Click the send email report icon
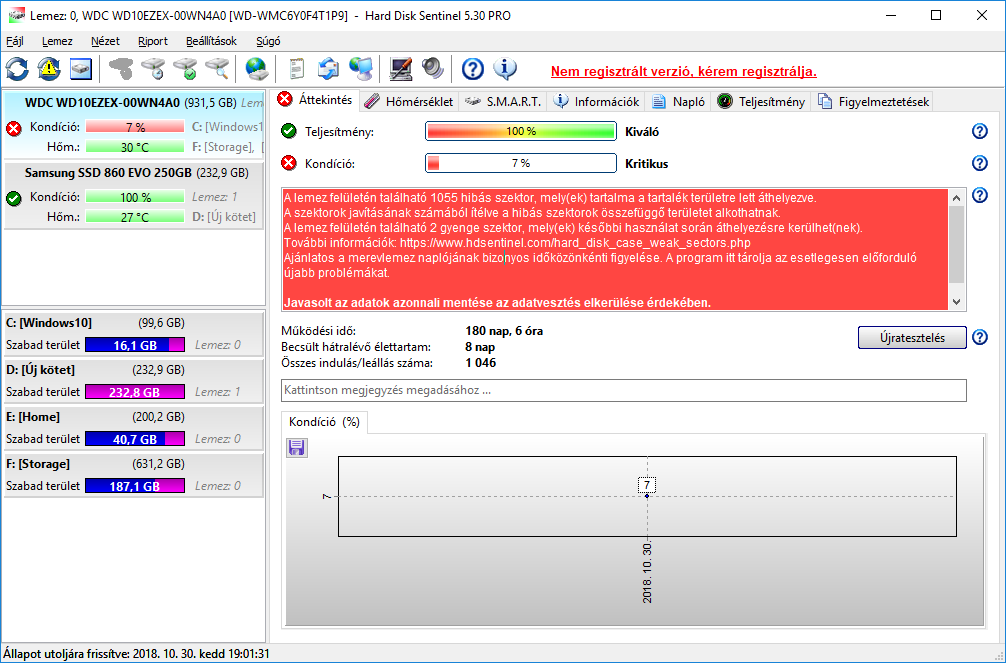1006x663 pixels. [x=328, y=69]
